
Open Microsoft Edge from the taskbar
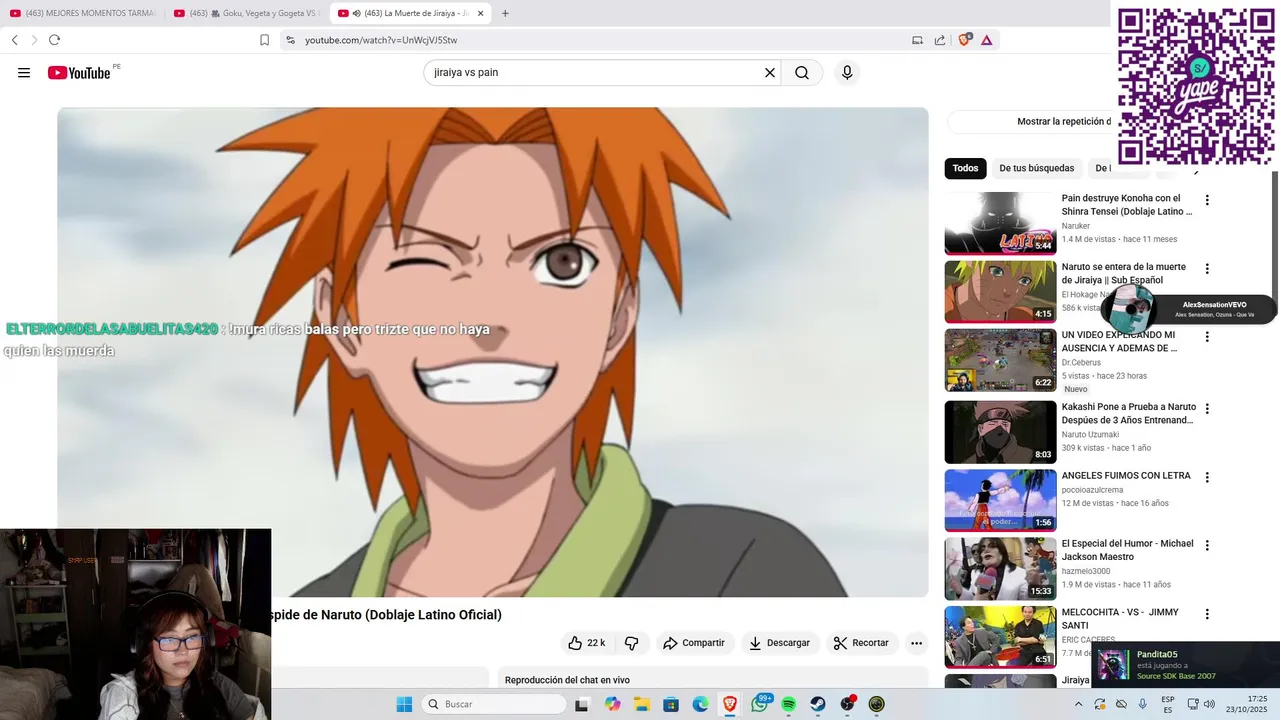tap(701, 704)
